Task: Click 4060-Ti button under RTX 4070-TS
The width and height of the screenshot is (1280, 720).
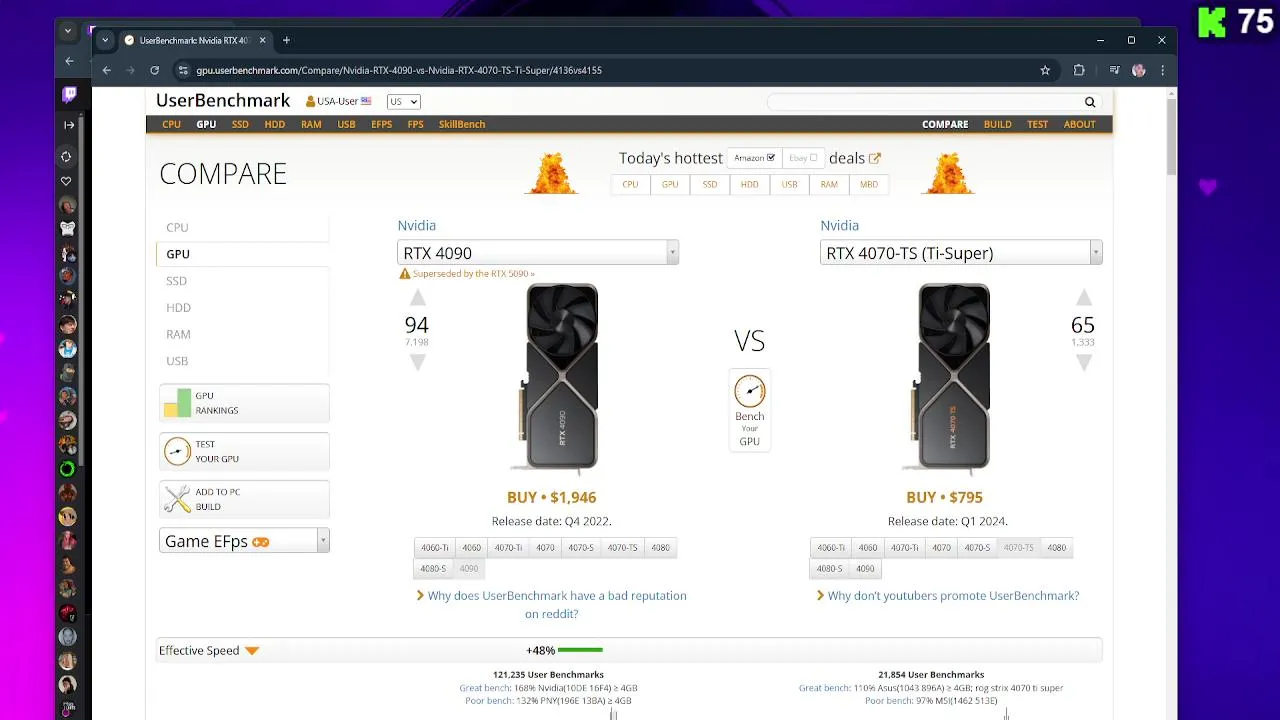Action: tap(831, 547)
